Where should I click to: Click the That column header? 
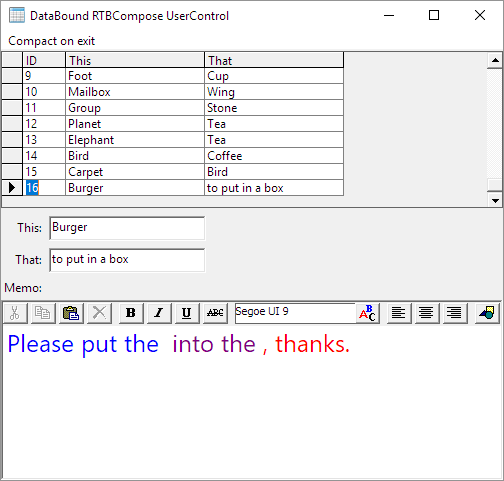coord(274,60)
